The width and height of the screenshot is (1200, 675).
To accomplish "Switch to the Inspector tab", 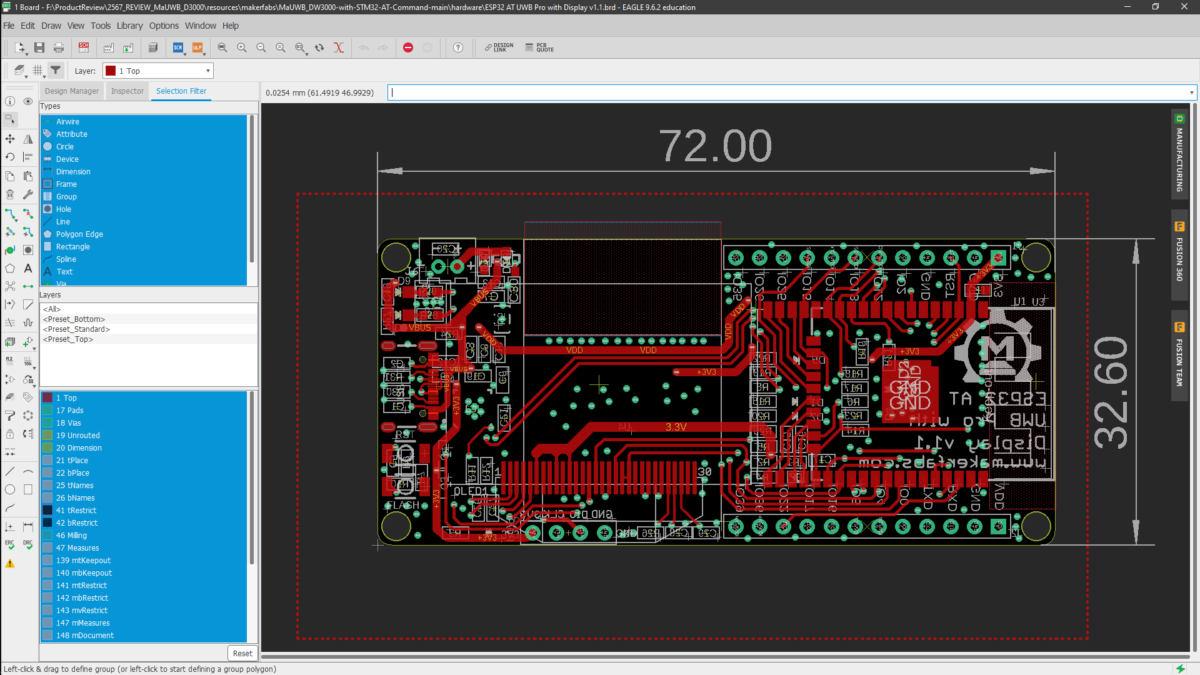I will pos(127,90).
